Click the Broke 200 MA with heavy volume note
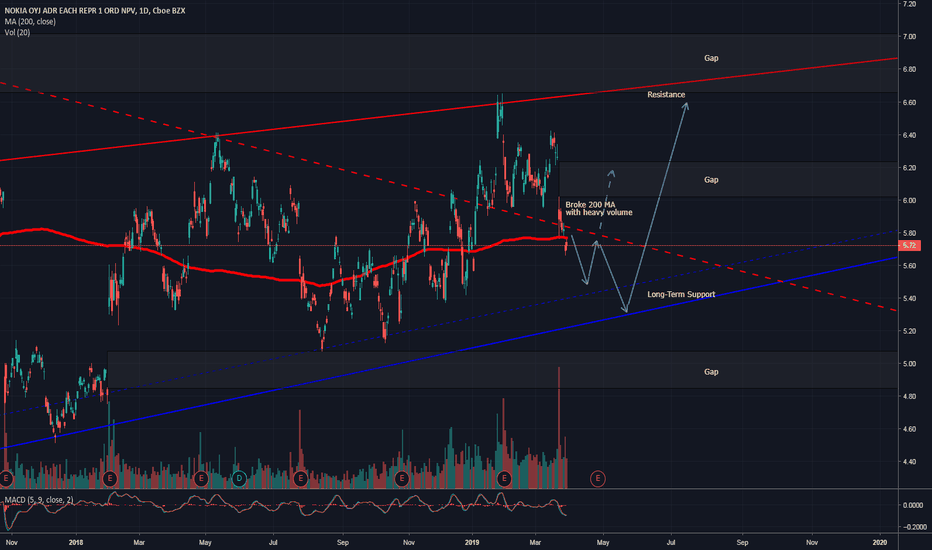This screenshot has height=550, width=932. click(x=599, y=209)
